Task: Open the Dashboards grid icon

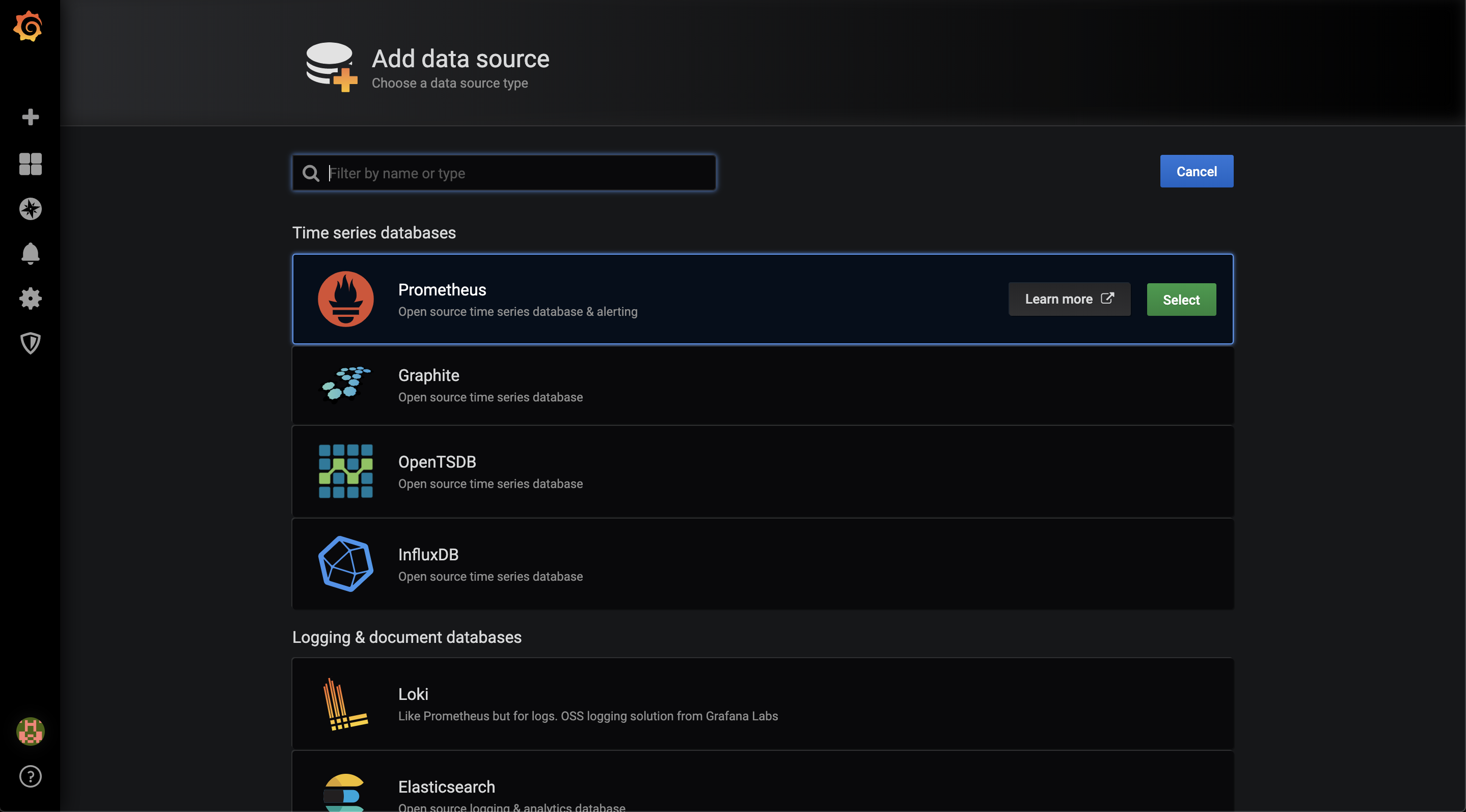Action: 30,164
